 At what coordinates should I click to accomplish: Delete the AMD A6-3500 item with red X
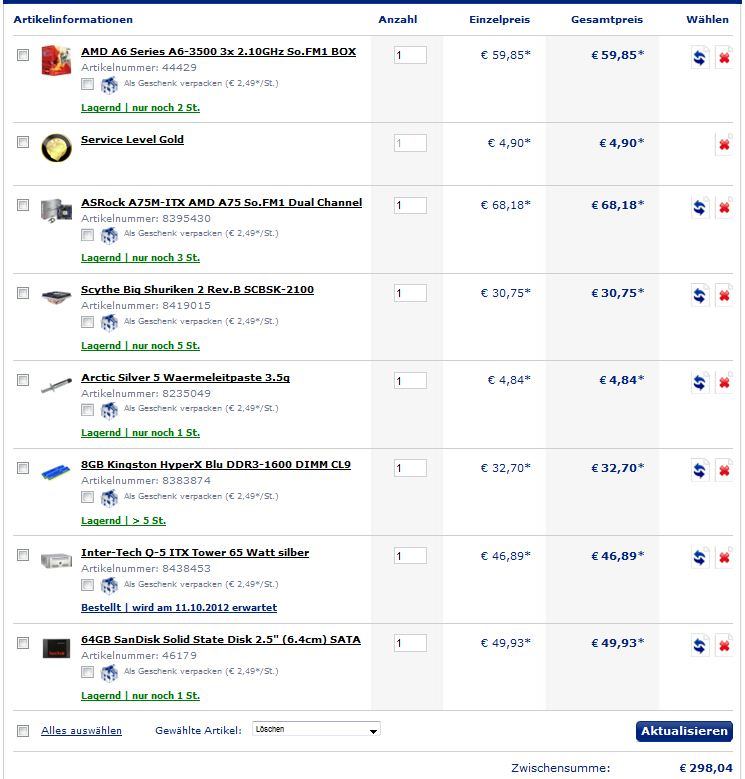coord(724,58)
